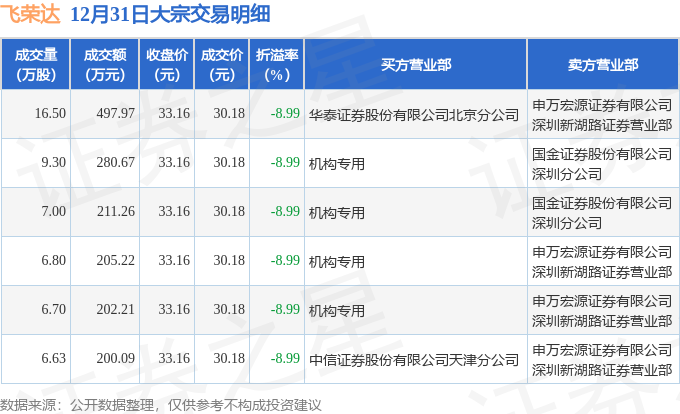Screen dimensions: 680x414
Task: Click -8.99 premium rate in 6.63 row
Action: (x=285, y=359)
